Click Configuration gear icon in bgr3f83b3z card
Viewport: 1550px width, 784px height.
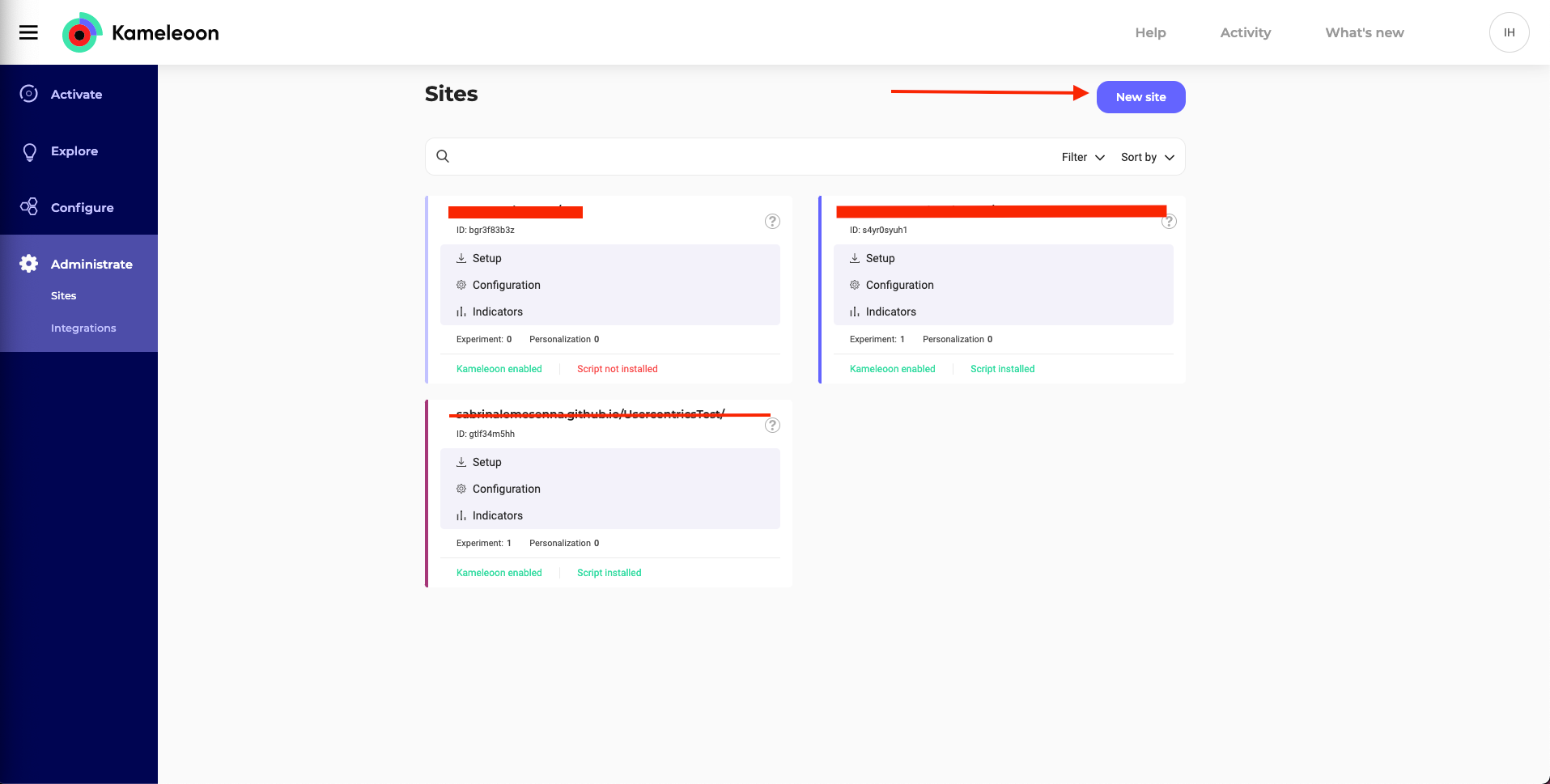tap(461, 285)
